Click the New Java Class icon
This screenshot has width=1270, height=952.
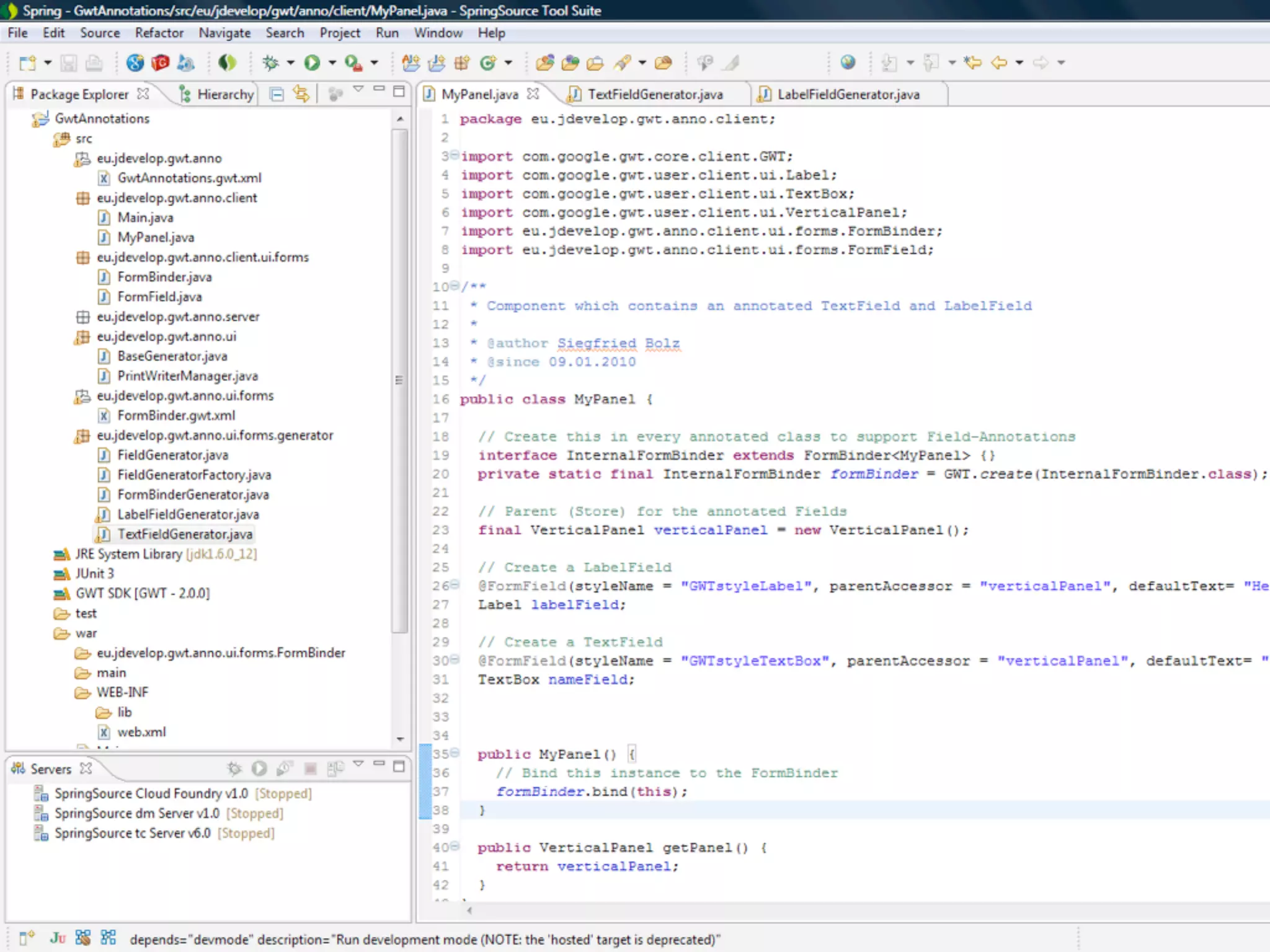pyautogui.click(x=487, y=63)
